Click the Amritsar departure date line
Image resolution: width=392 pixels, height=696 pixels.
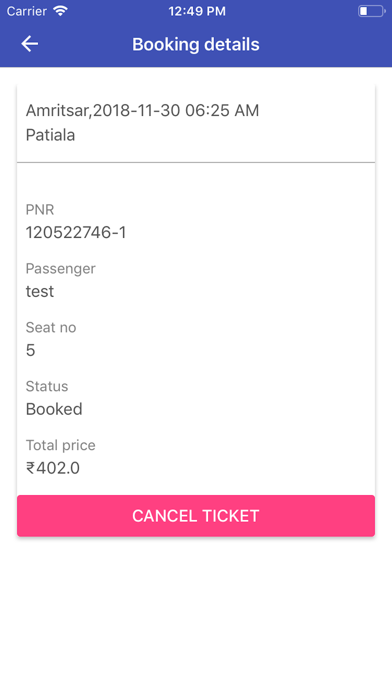pyautogui.click(x=142, y=111)
